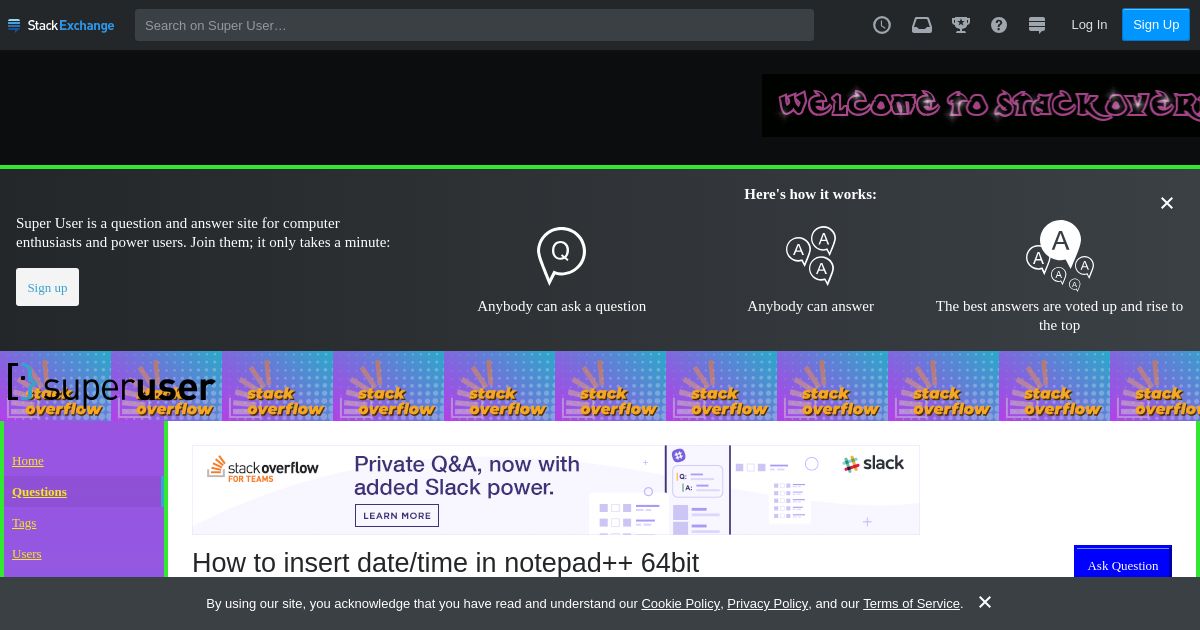The width and height of the screenshot is (1200, 630).
Task: Open Tags in sidebar
Action: point(24,522)
